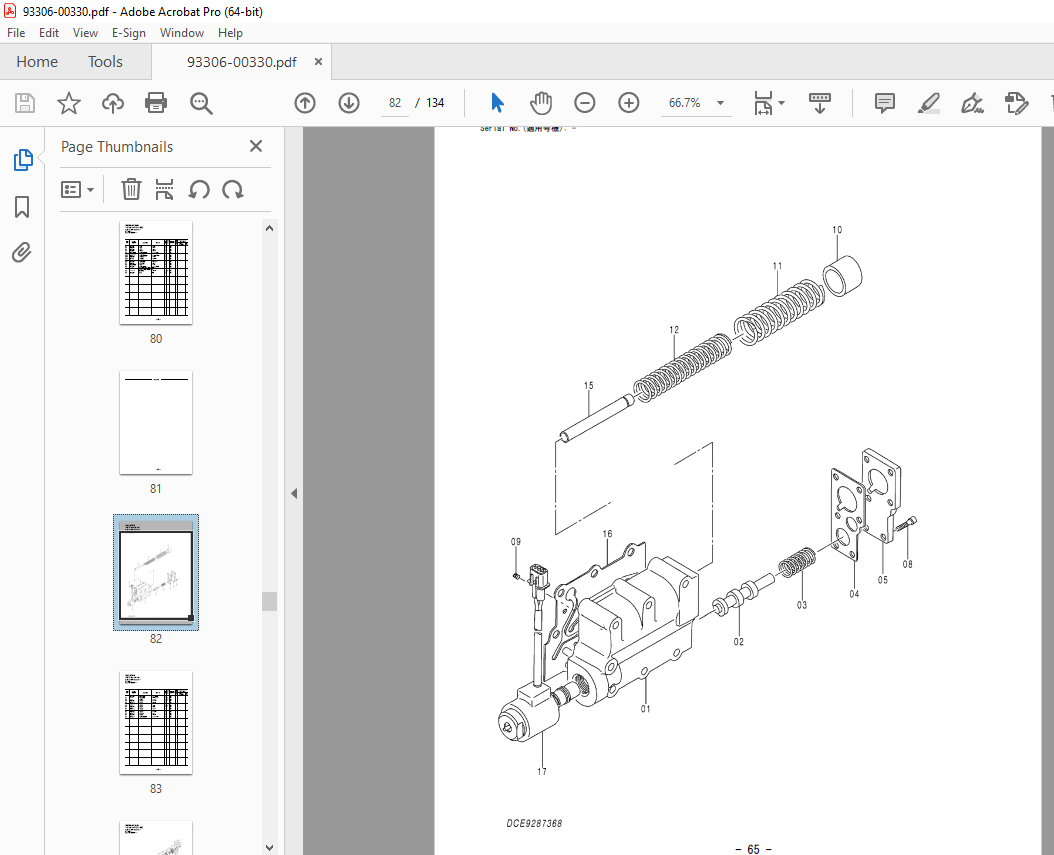Click the thumbnails scroll up arrow
The width and height of the screenshot is (1054, 855).
pyautogui.click(x=270, y=229)
